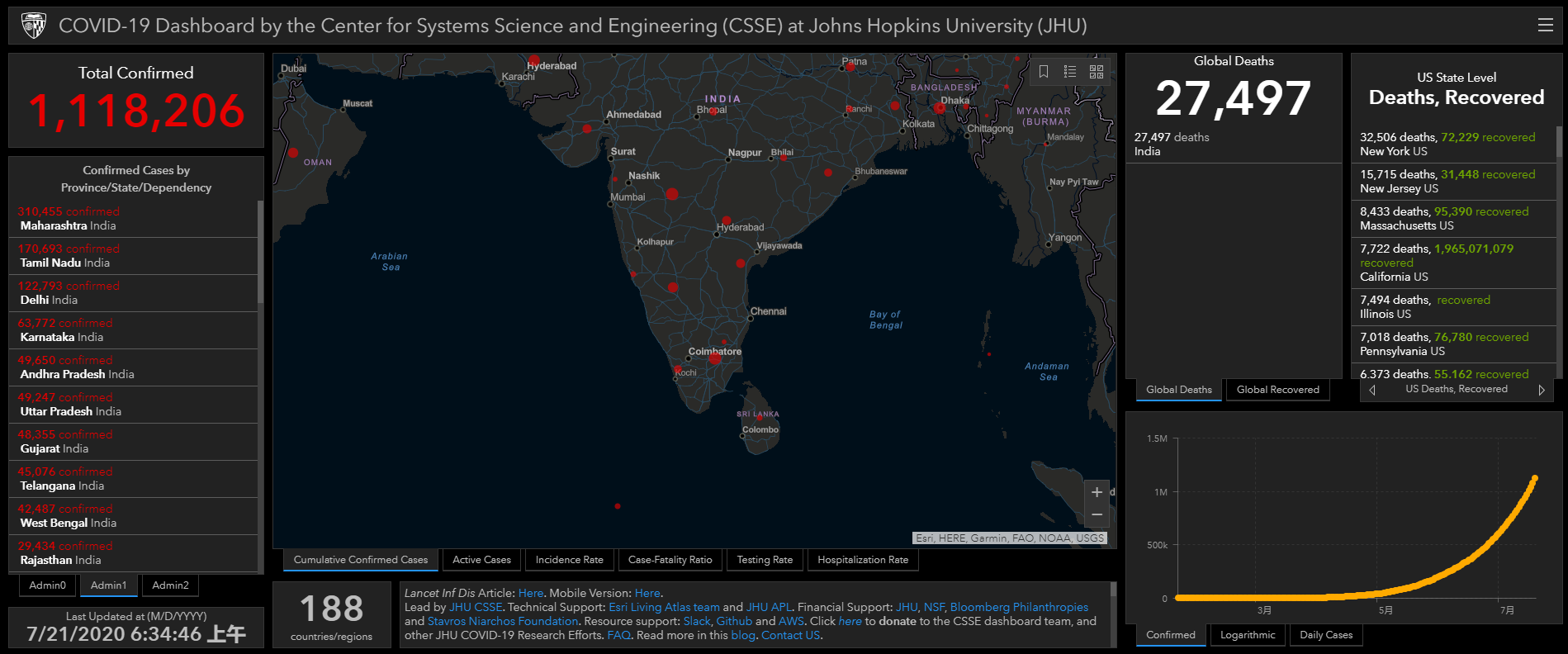Select Delhi India in the list
Image resolution: width=1568 pixels, height=654 pixels.
tap(134, 293)
